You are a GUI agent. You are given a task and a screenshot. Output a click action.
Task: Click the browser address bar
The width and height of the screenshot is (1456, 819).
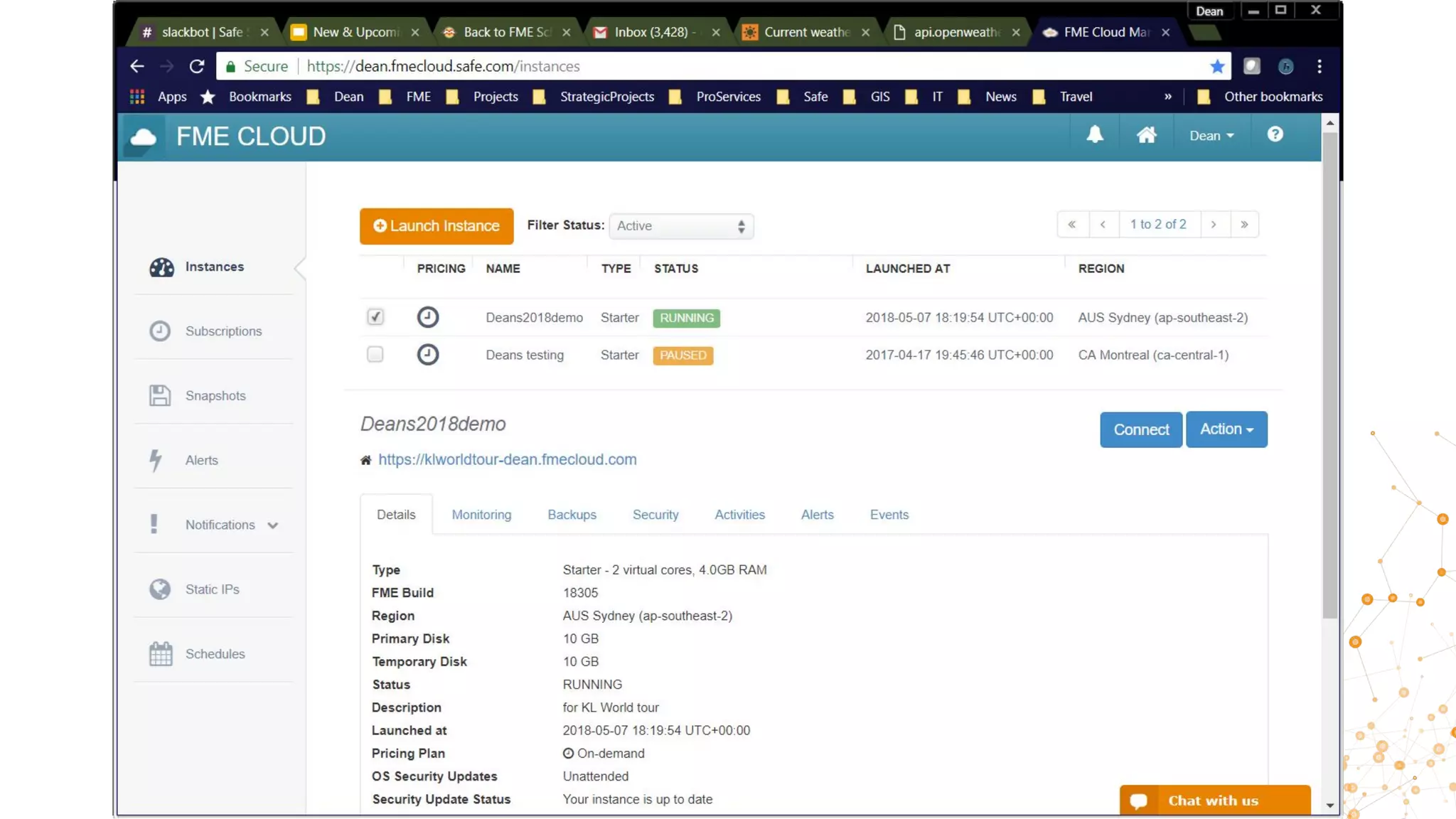pos(711,66)
